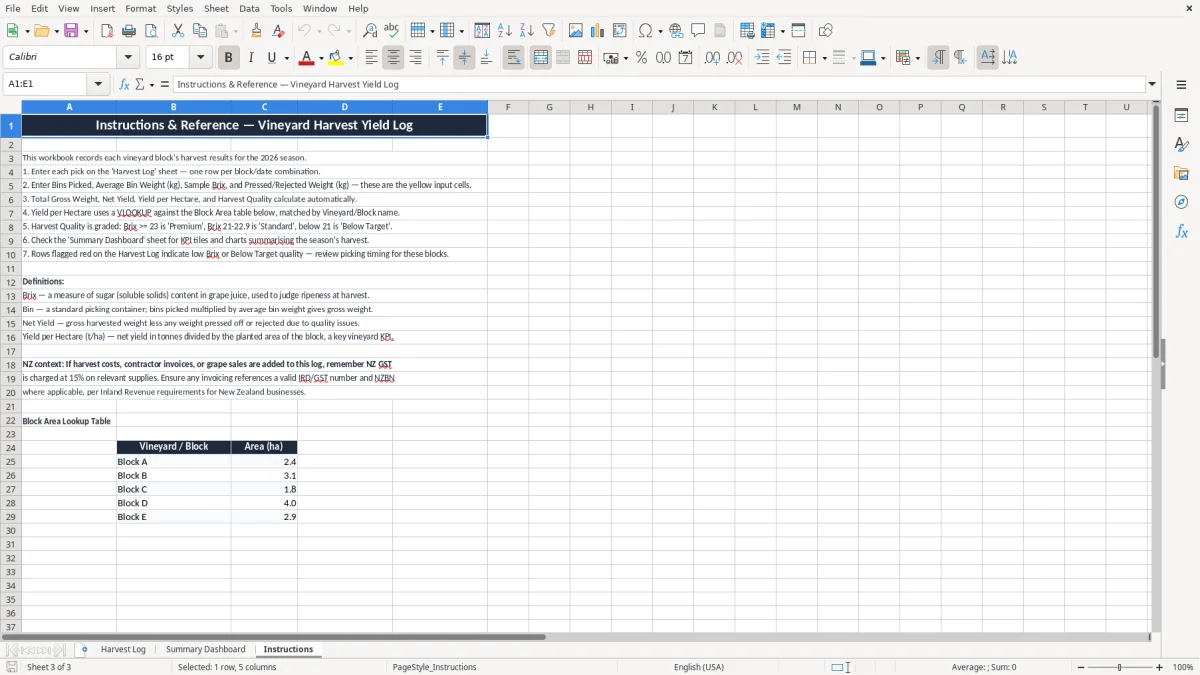Insert Chart icon in toolbar
1200x675 pixels.
tap(598, 31)
